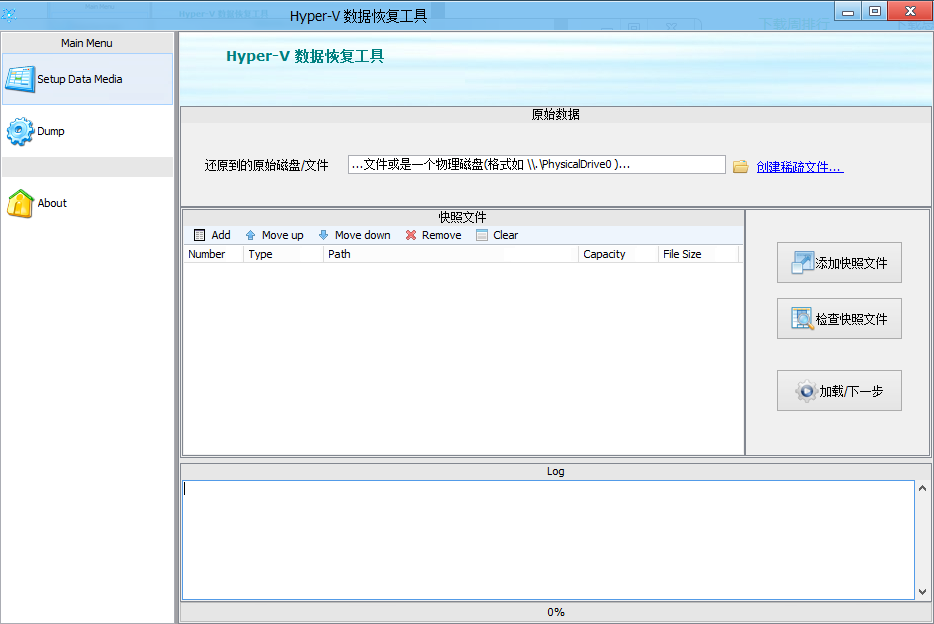Click the Move up toolbar button
The width and height of the screenshot is (934, 624).
(275, 235)
